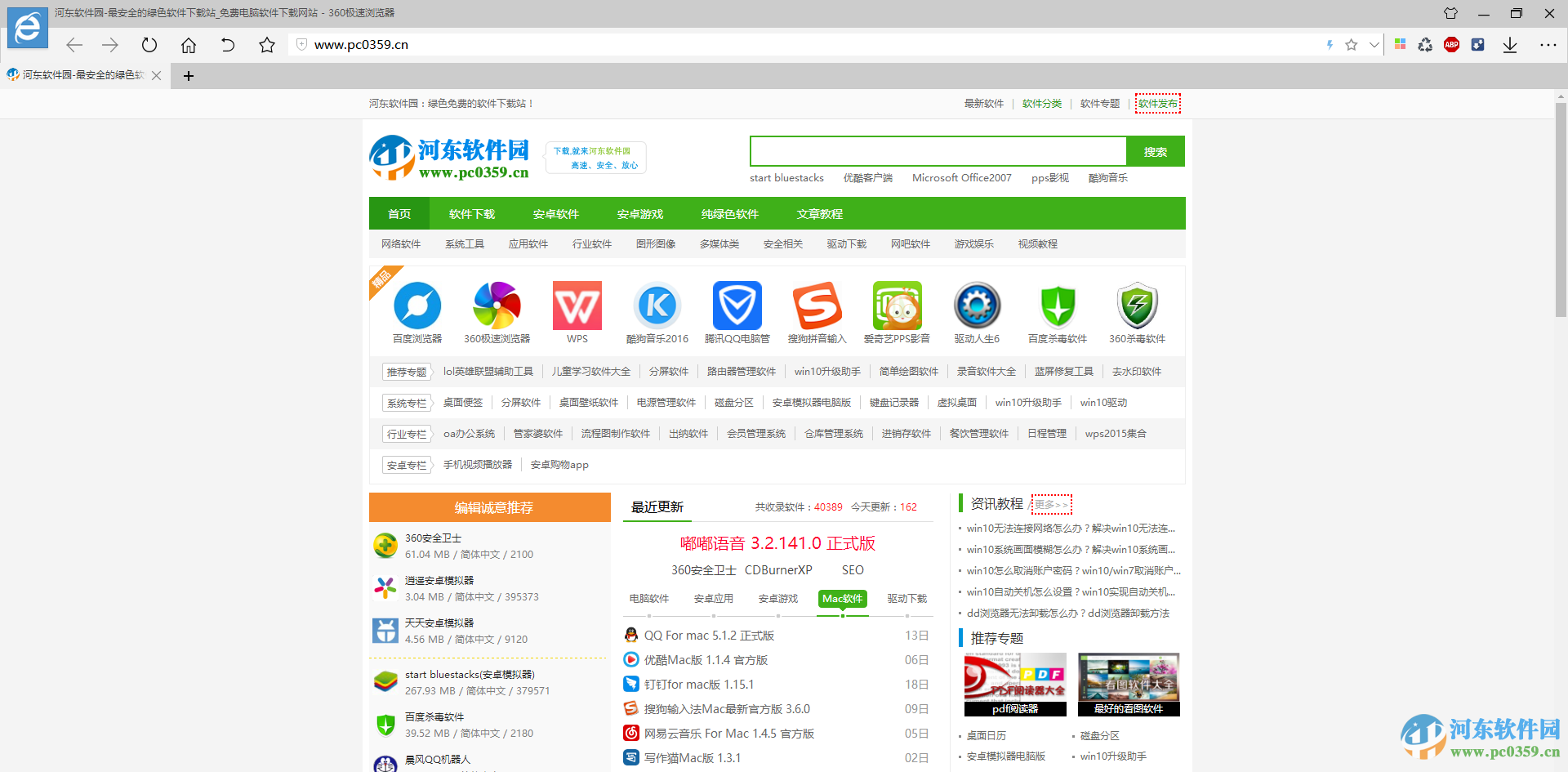Open the browser menu with the three dots
The height and width of the screenshot is (772, 1568).
pyautogui.click(x=1548, y=45)
